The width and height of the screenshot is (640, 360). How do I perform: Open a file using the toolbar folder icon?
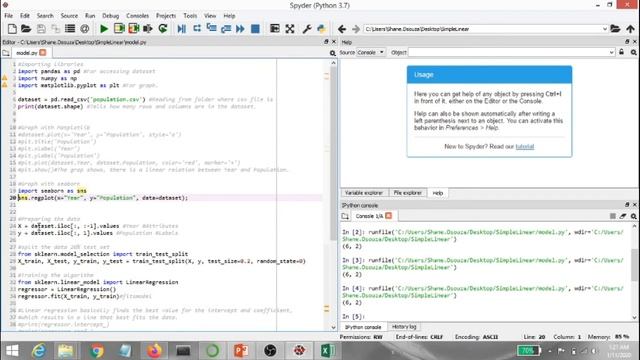[x=26, y=29]
